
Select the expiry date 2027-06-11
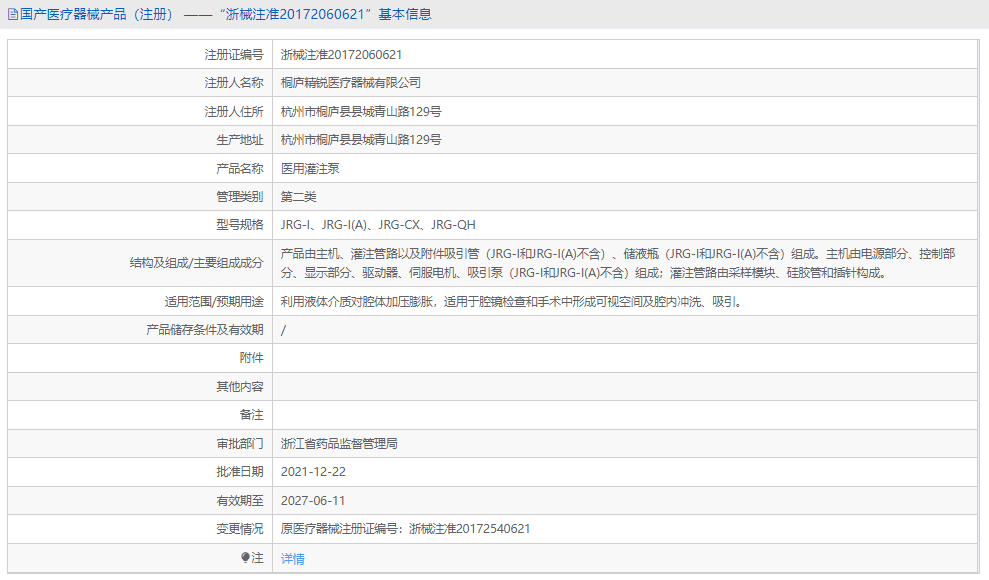pyautogui.click(x=315, y=500)
